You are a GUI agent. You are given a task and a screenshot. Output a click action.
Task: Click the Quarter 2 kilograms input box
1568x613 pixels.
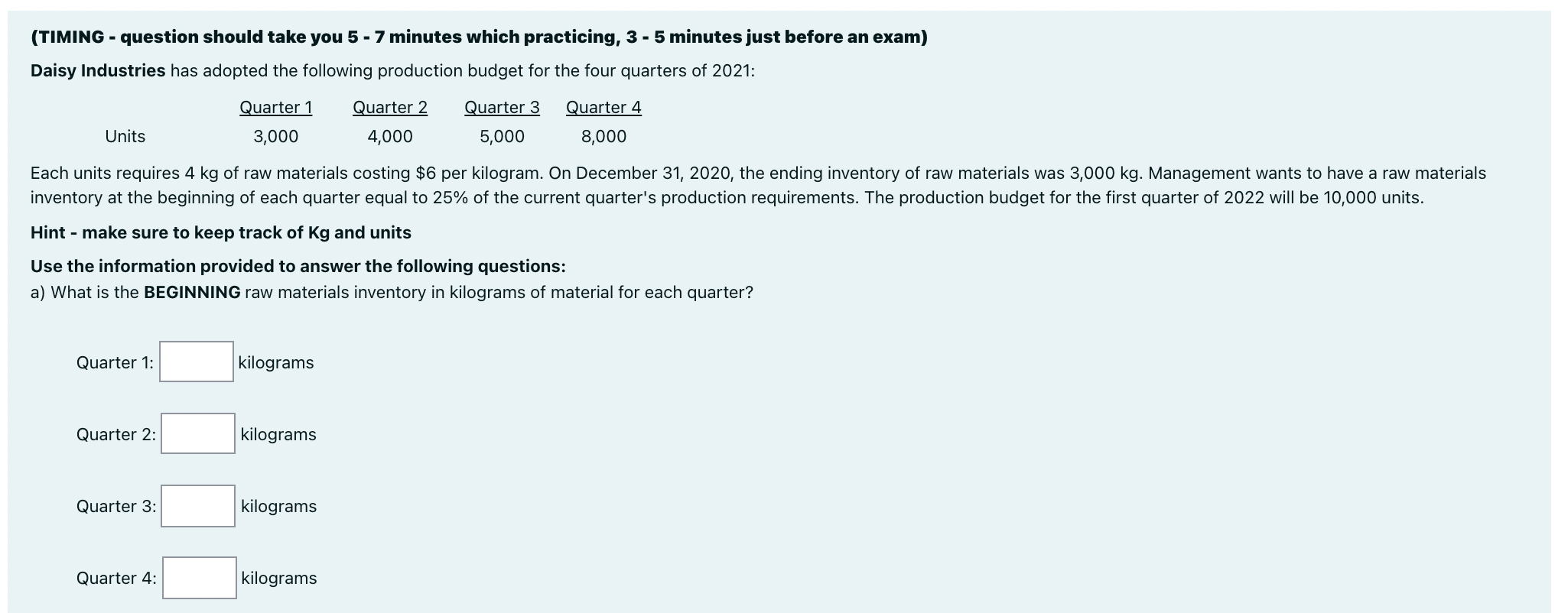click(197, 434)
